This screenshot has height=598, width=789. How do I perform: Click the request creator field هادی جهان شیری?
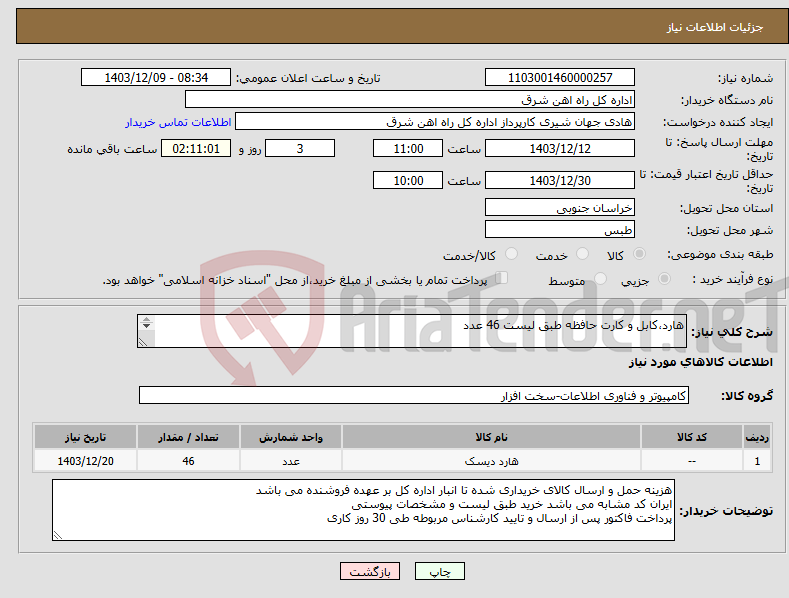435,122
